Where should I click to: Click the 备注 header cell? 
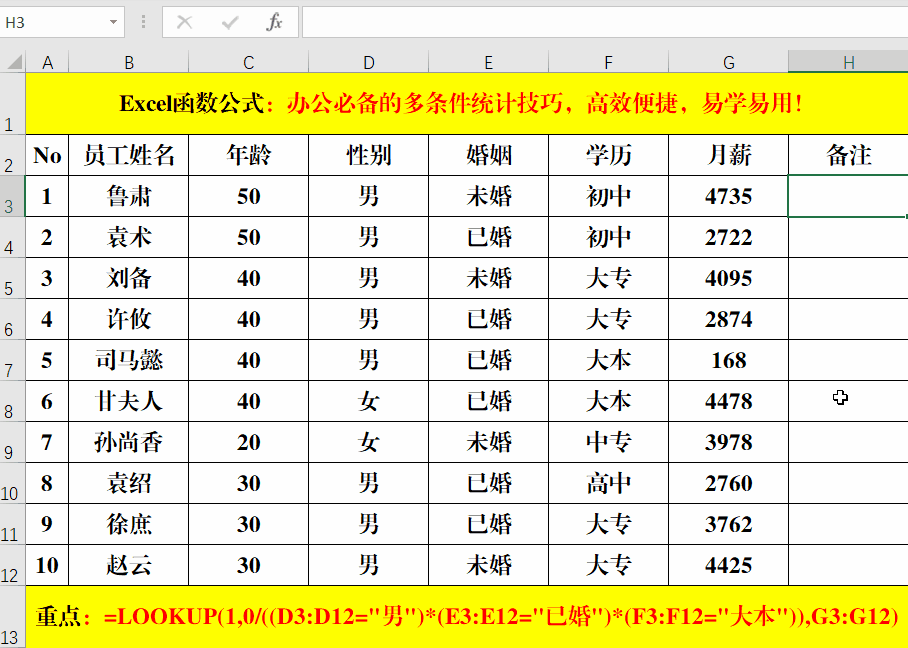[848, 155]
